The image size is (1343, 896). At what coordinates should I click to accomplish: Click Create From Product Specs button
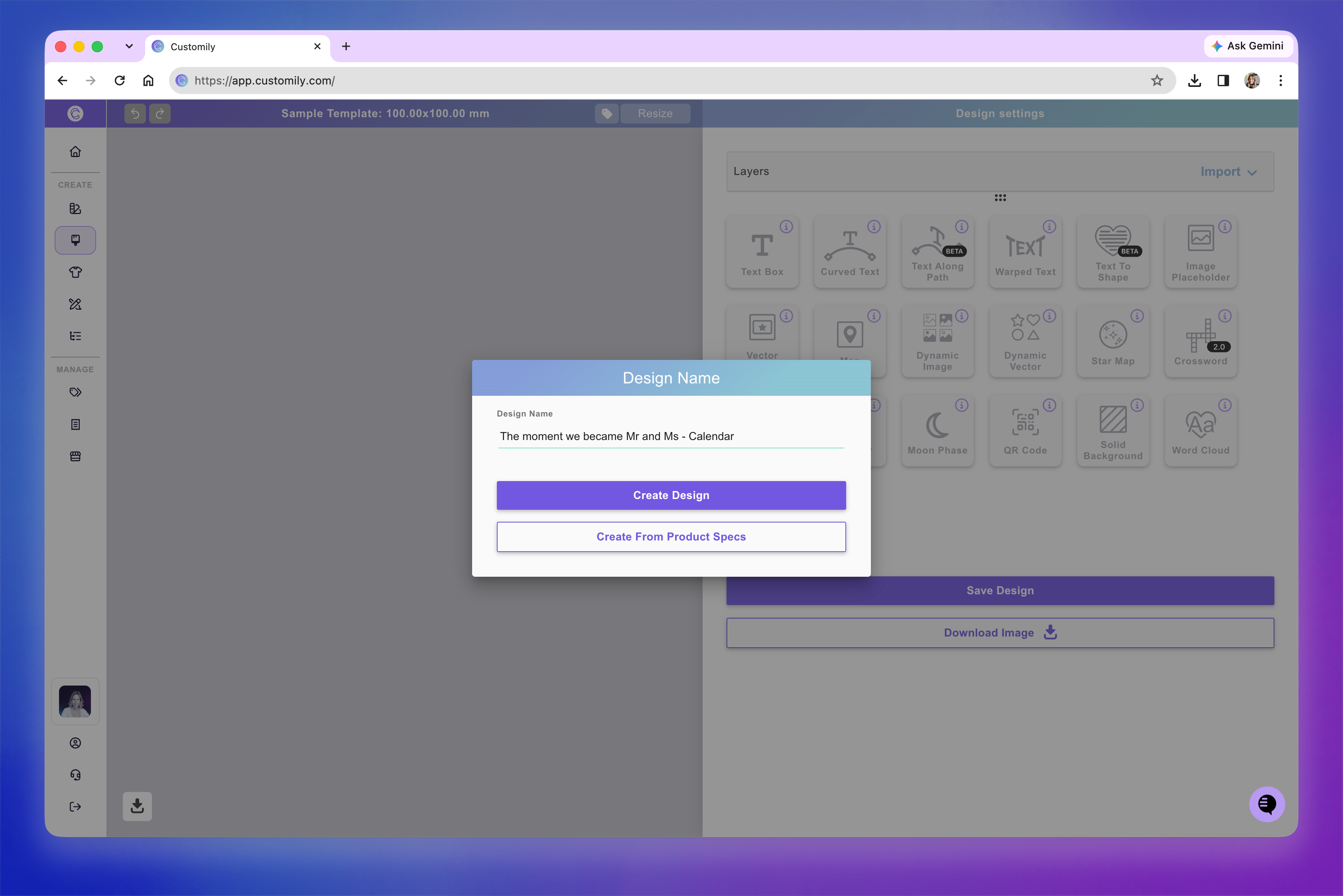coord(671,536)
